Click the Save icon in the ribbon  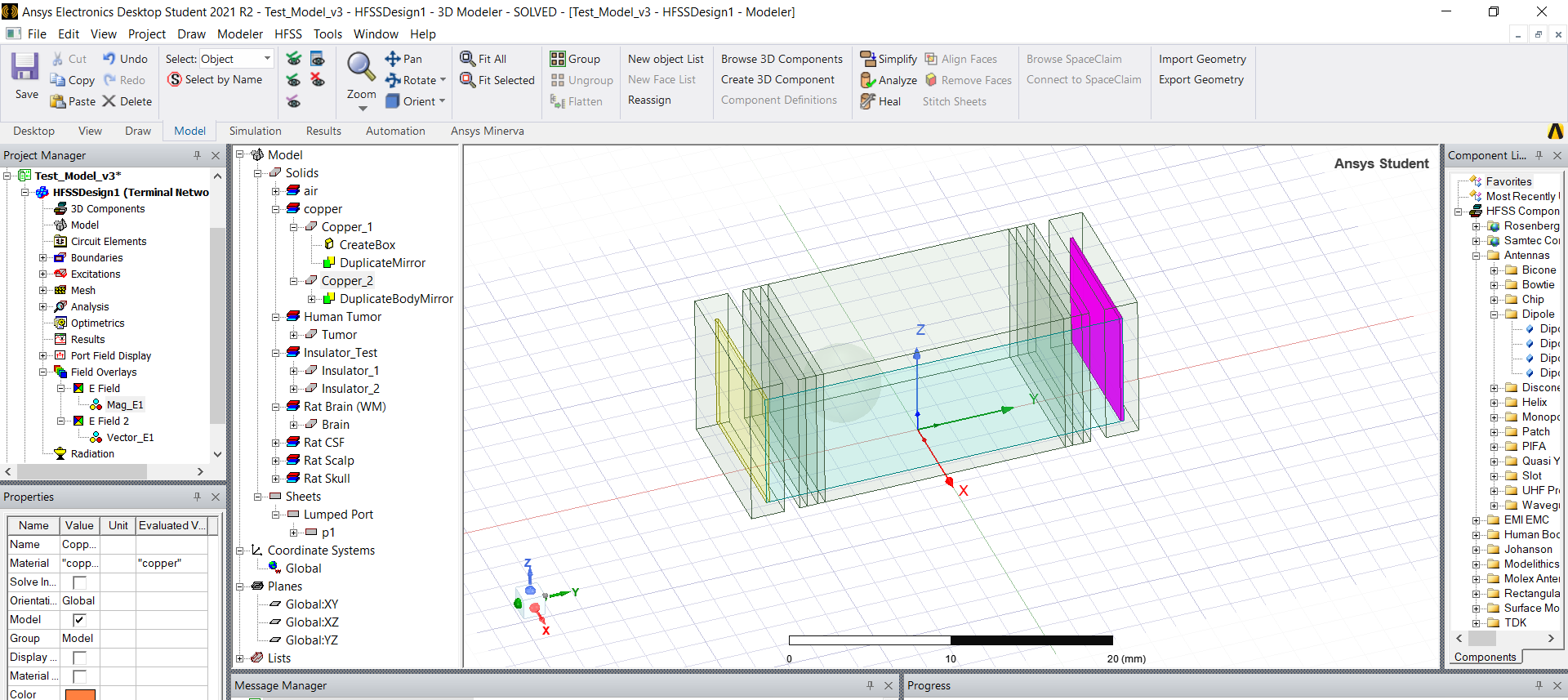(x=25, y=67)
